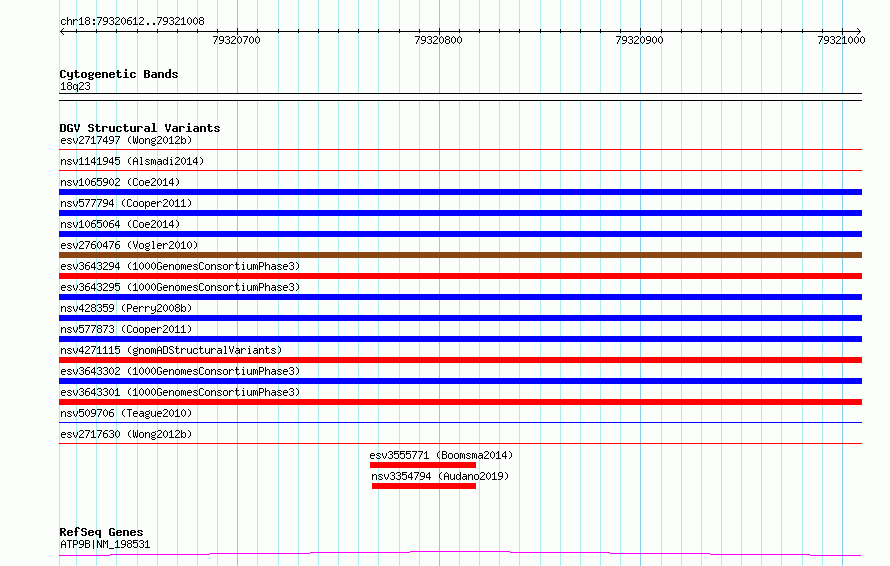The width and height of the screenshot is (890, 566).
Task: Click the right arrowhead of the ruler
Action: point(859,32)
